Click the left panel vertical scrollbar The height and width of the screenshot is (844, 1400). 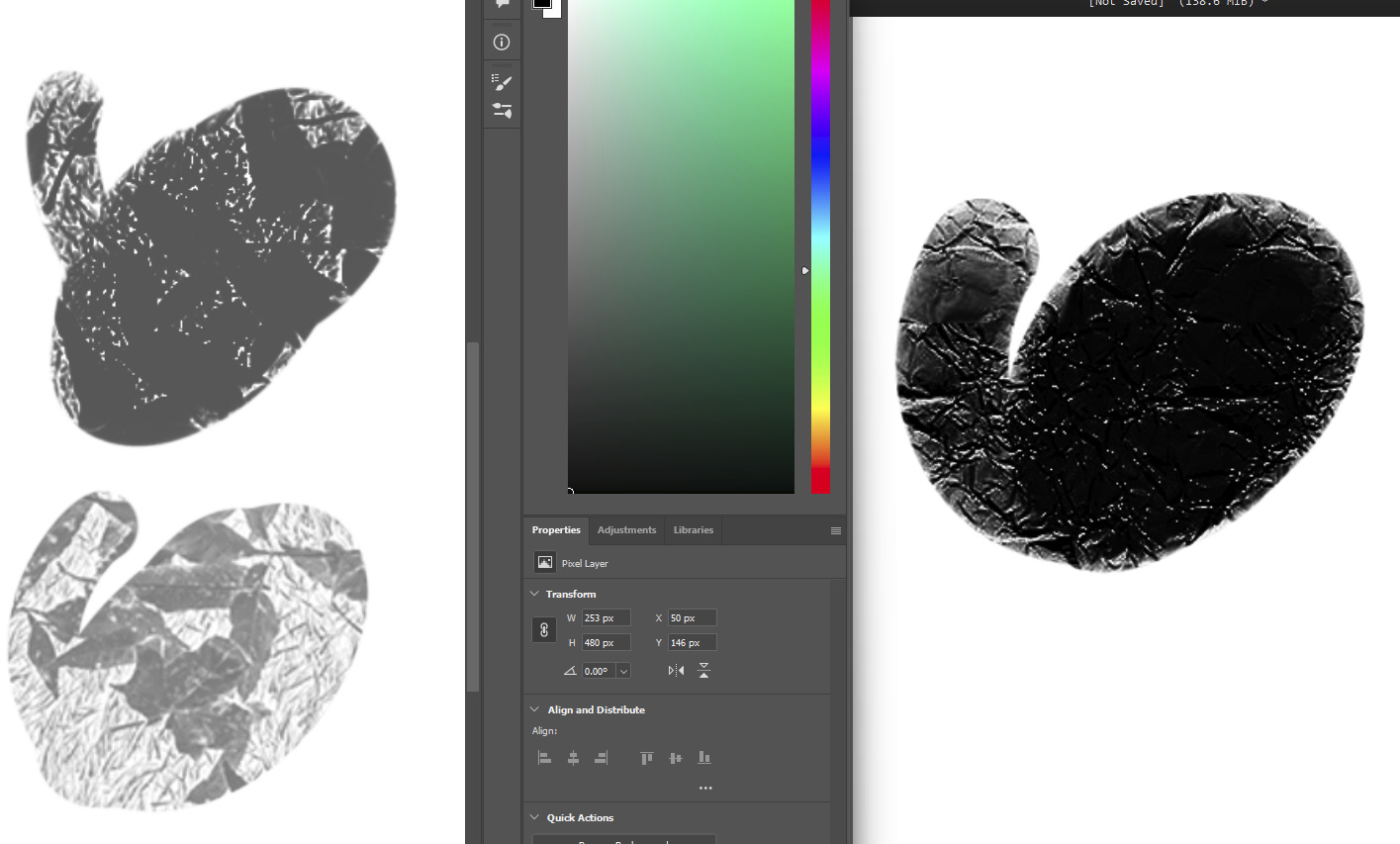point(473,516)
